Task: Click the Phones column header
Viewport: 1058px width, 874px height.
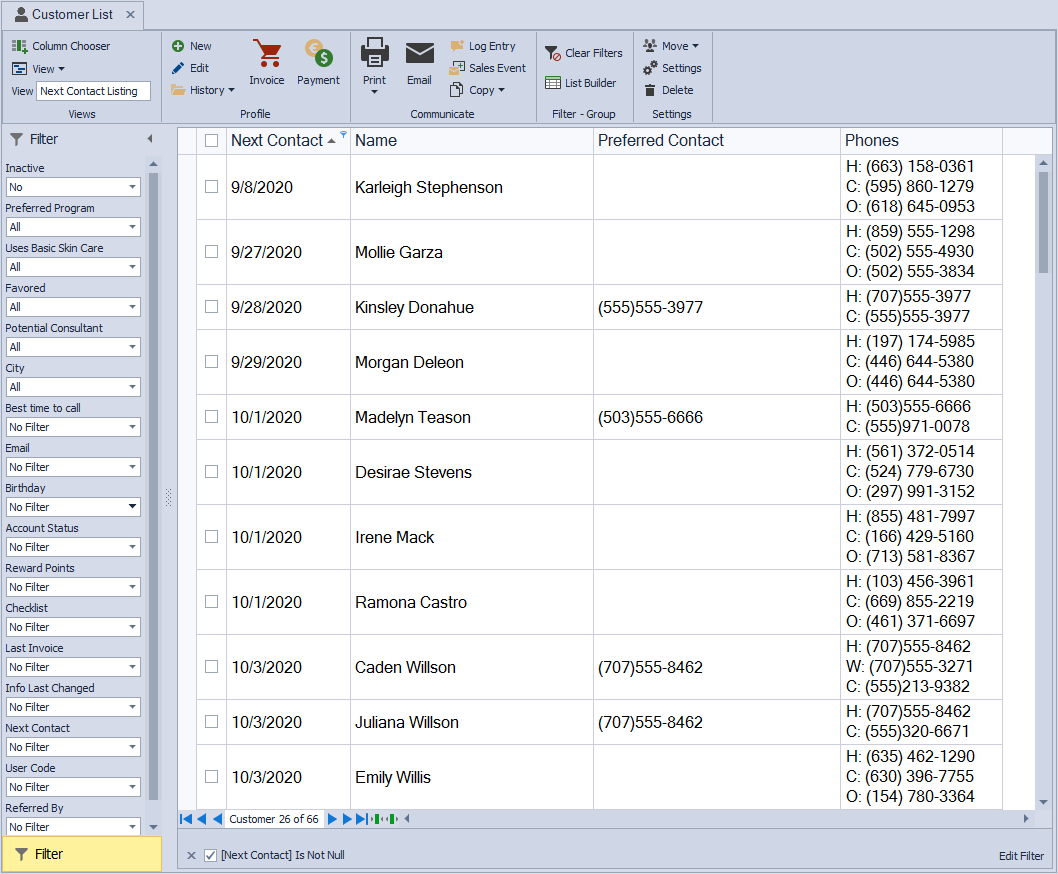Action: 921,140
